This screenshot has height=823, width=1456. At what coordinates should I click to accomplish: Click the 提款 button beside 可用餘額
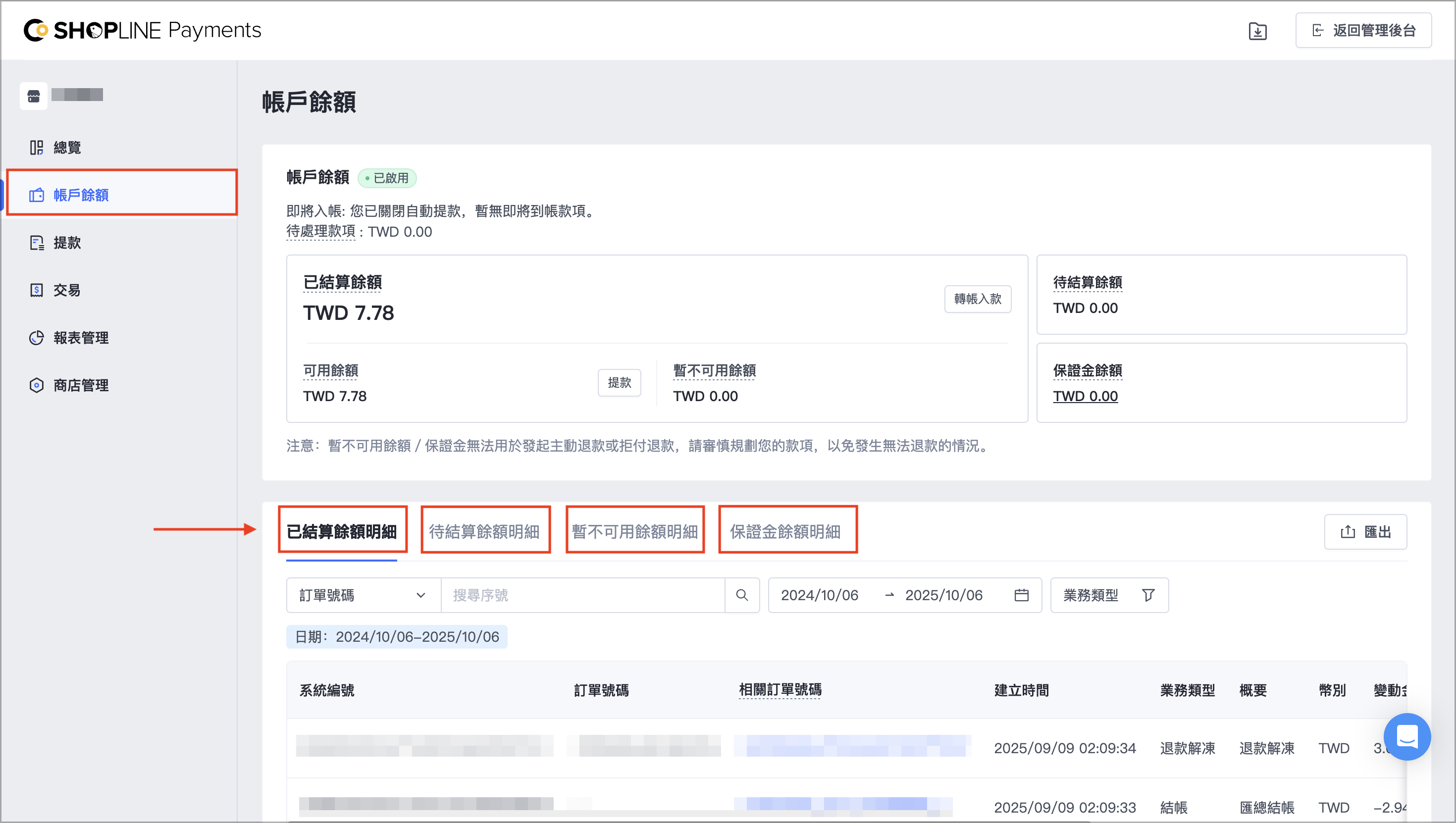[619, 383]
